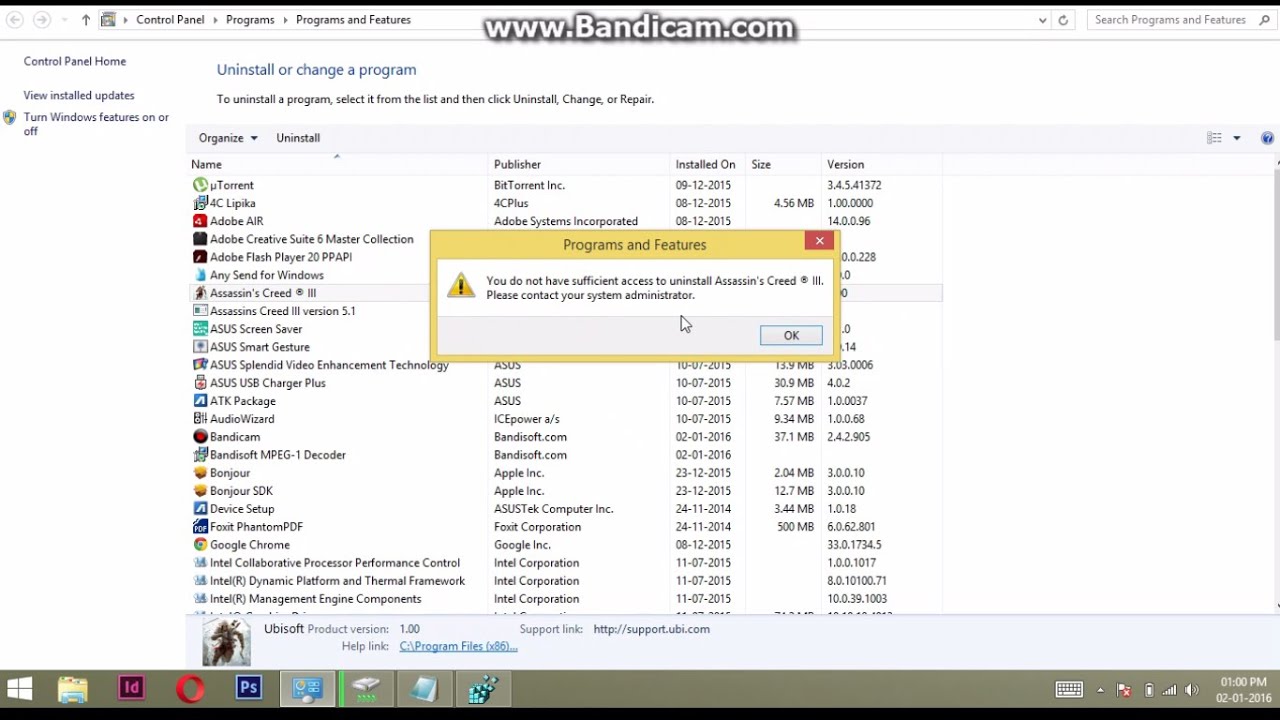Show hidden system tray icons arrow
This screenshot has height=720, width=1280.
pyautogui.click(x=1101, y=690)
